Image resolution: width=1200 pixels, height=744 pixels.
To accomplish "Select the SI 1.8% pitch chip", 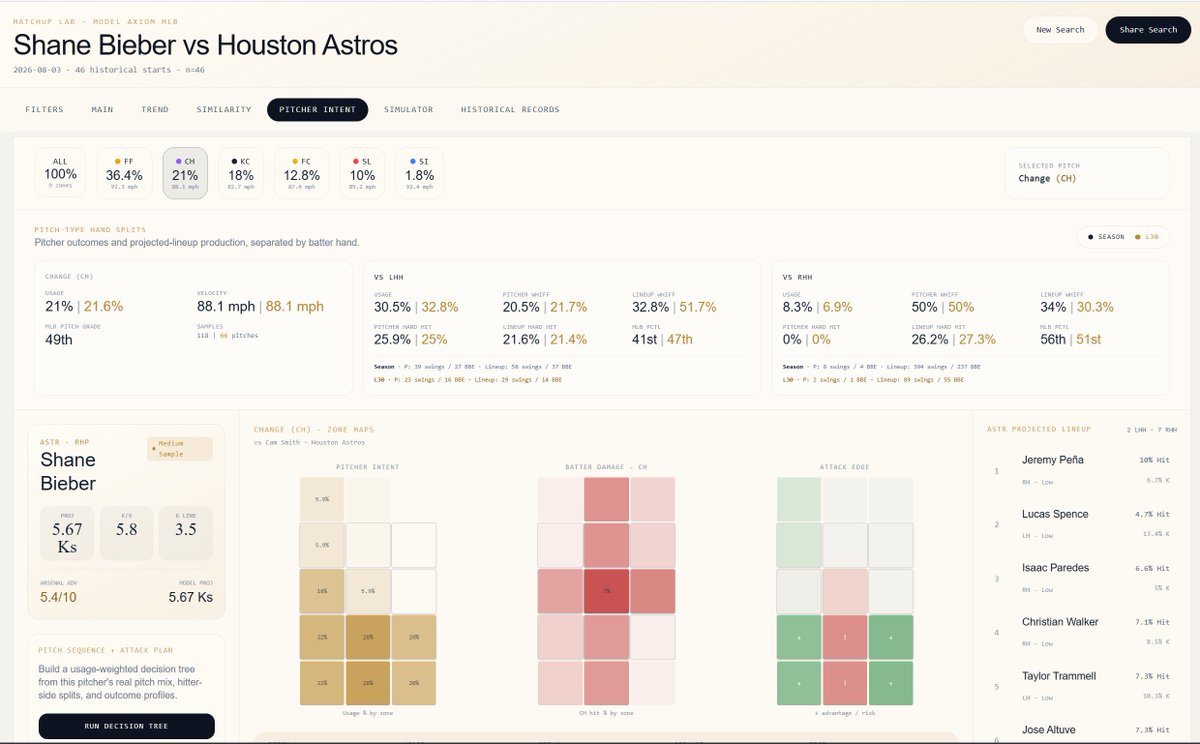I will click(419, 173).
